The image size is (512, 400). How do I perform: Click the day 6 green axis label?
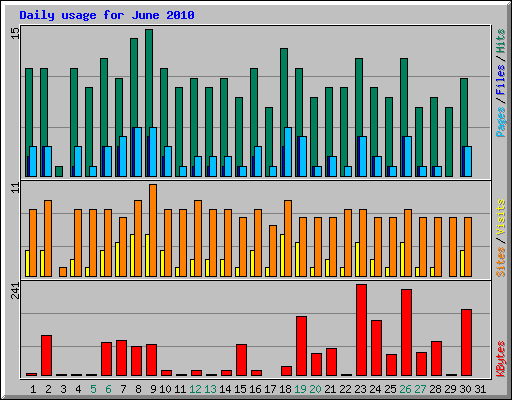click(108, 389)
